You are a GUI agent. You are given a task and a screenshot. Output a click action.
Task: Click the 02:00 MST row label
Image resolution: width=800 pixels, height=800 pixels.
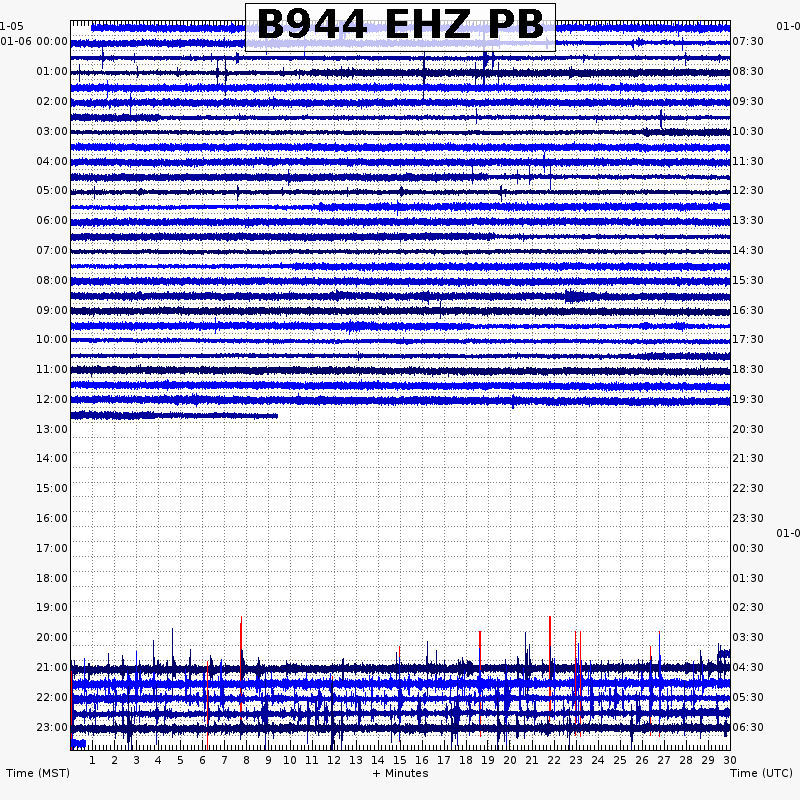(52, 101)
